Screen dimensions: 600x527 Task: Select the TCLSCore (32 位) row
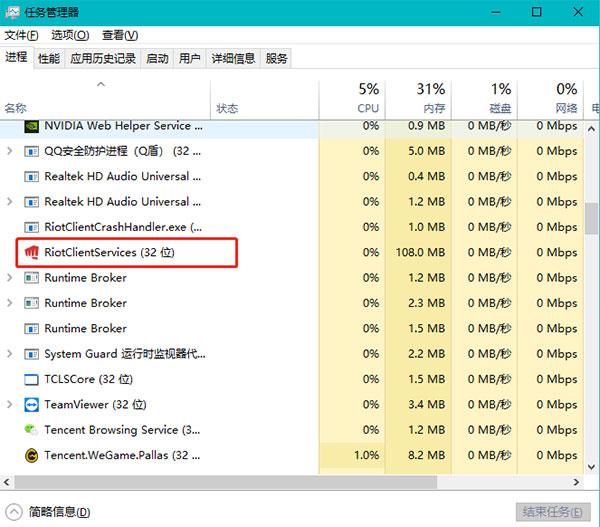pos(292,380)
